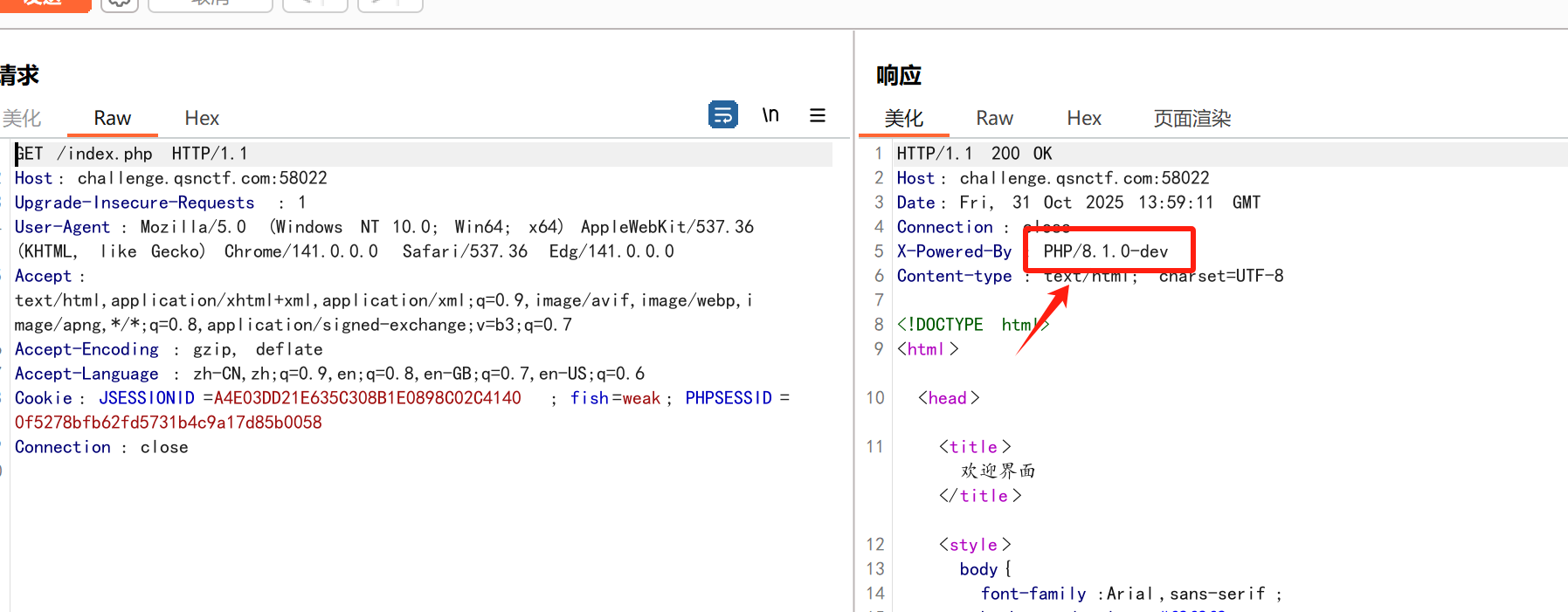
Task: Click the charset=UTF-8 value
Action: tap(1221, 276)
